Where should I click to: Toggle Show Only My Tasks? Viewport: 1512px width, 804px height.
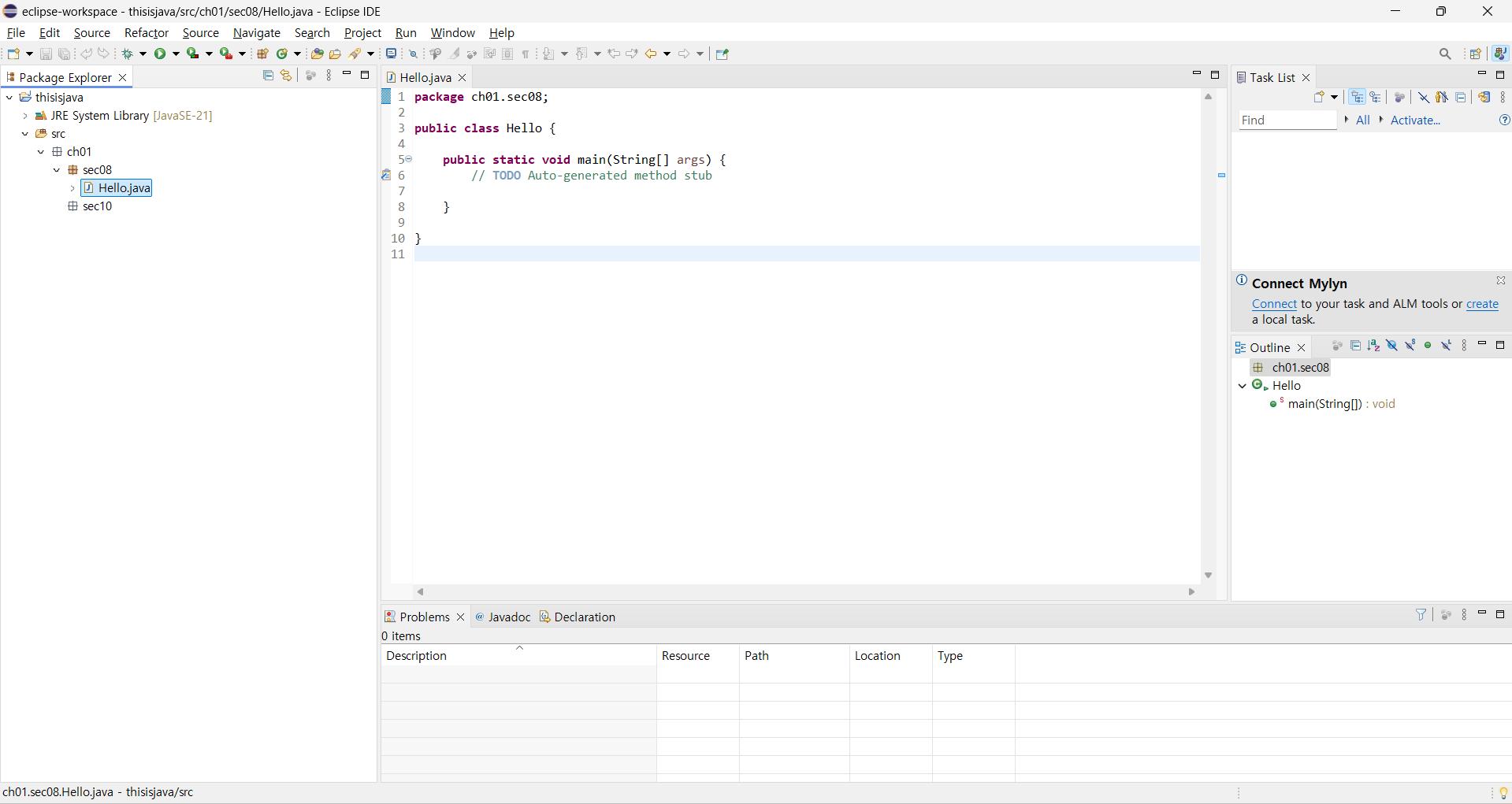coord(1442,97)
